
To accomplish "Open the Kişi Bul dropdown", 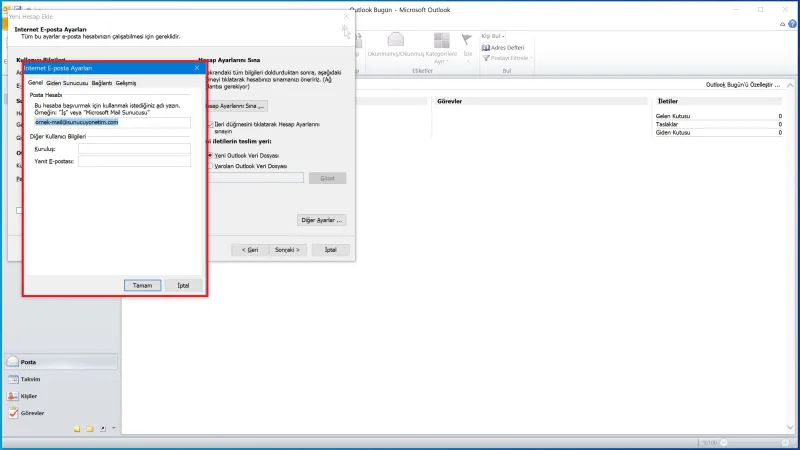I will pyautogui.click(x=493, y=36).
